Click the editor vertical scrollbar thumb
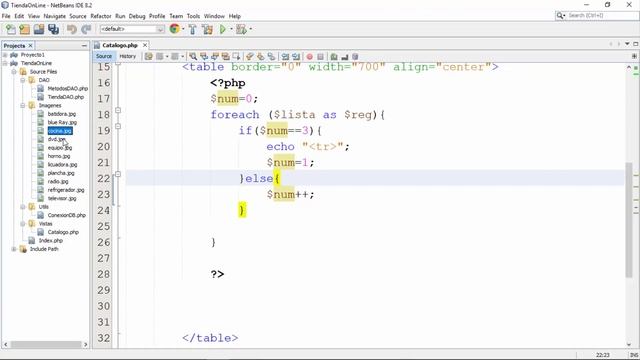This screenshot has height=360, width=640. click(x=629, y=220)
